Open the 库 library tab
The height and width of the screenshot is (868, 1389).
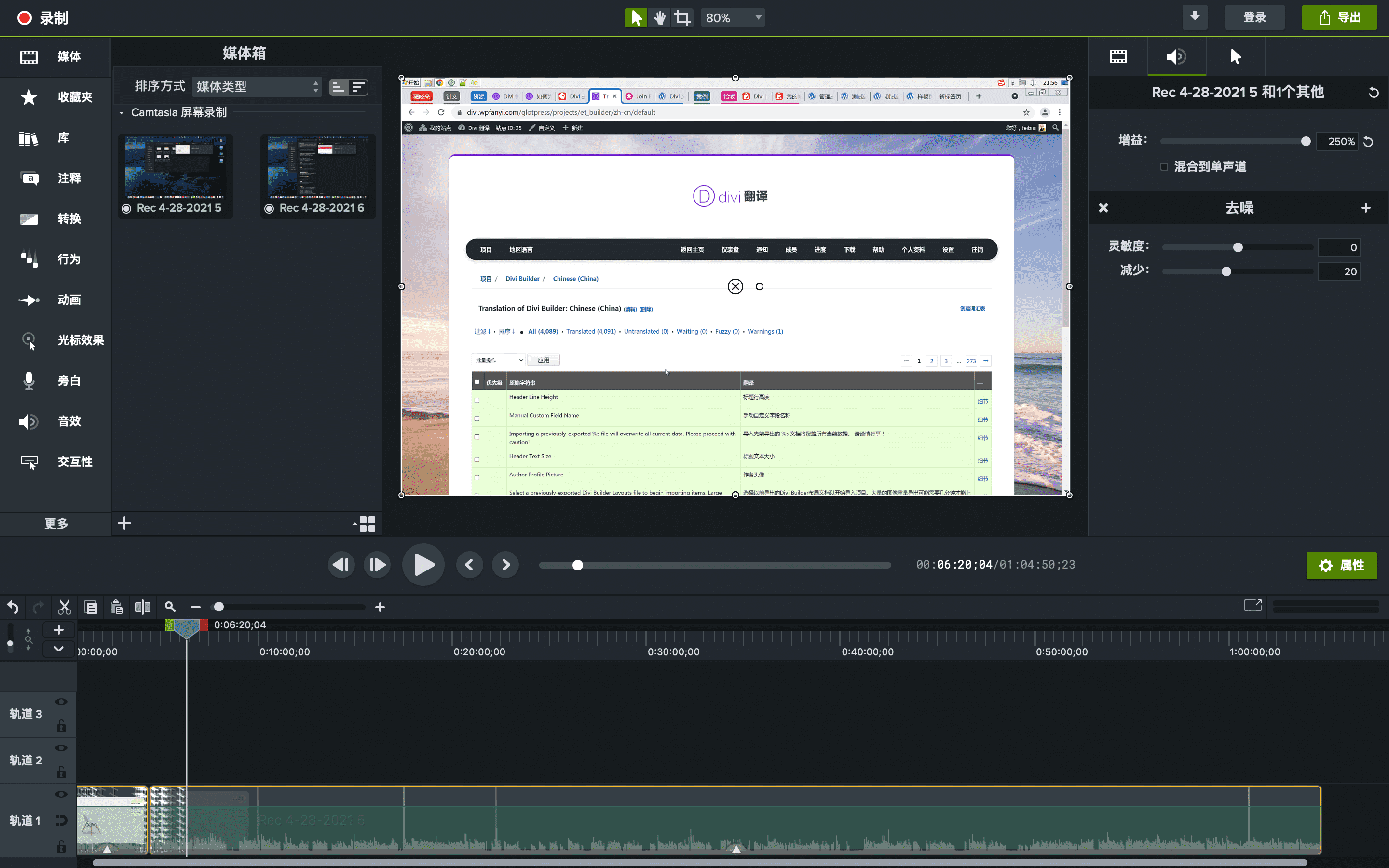(55, 138)
